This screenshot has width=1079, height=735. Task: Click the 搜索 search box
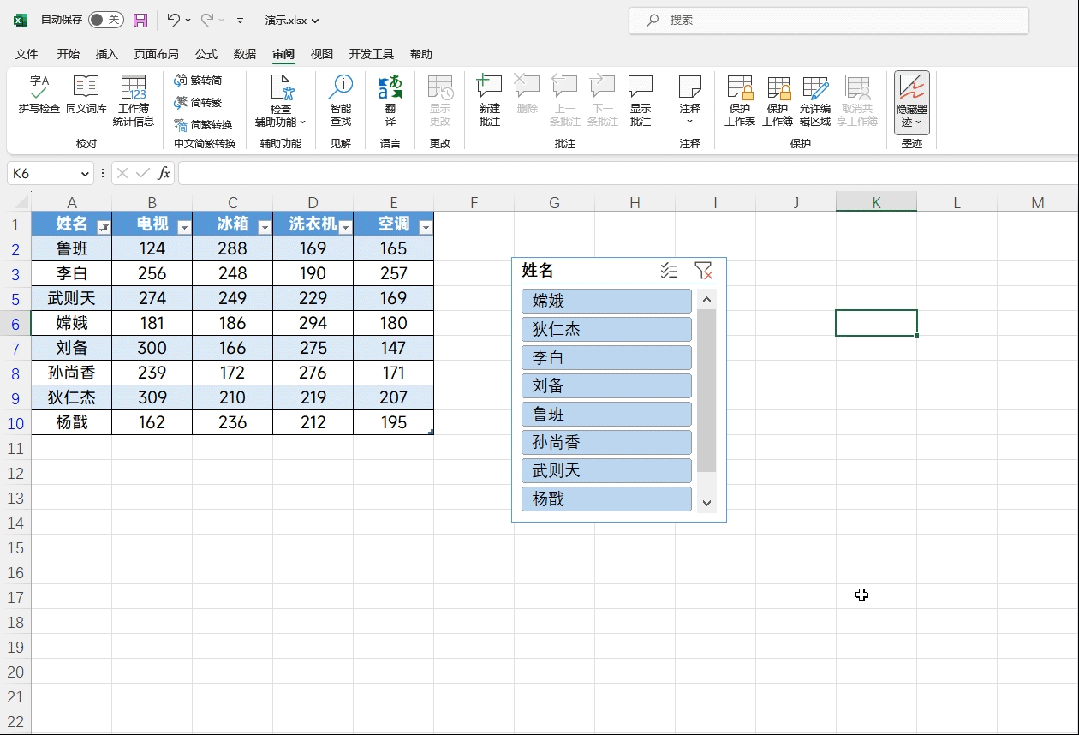(x=829, y=21)
